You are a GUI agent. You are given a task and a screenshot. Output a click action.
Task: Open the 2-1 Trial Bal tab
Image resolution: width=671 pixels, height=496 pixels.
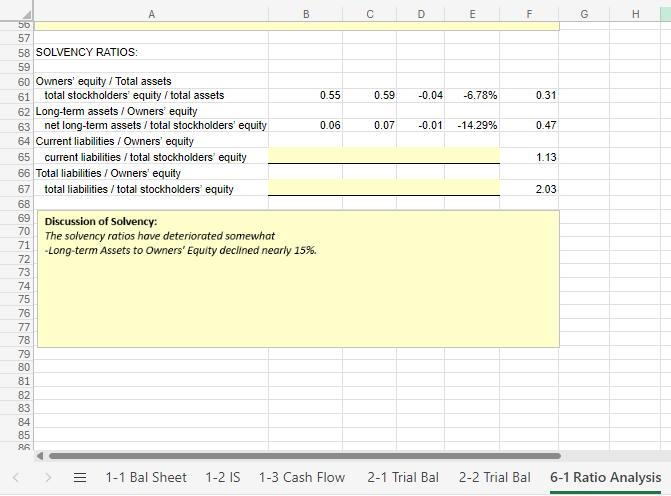pos(403,477)
